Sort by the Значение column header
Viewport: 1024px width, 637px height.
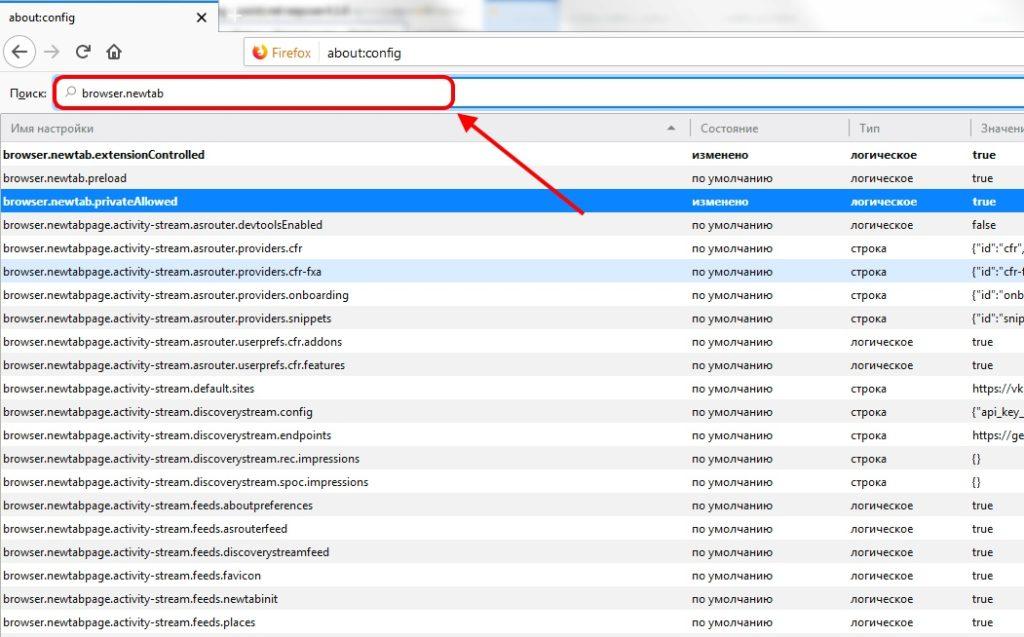coord(999,128)
